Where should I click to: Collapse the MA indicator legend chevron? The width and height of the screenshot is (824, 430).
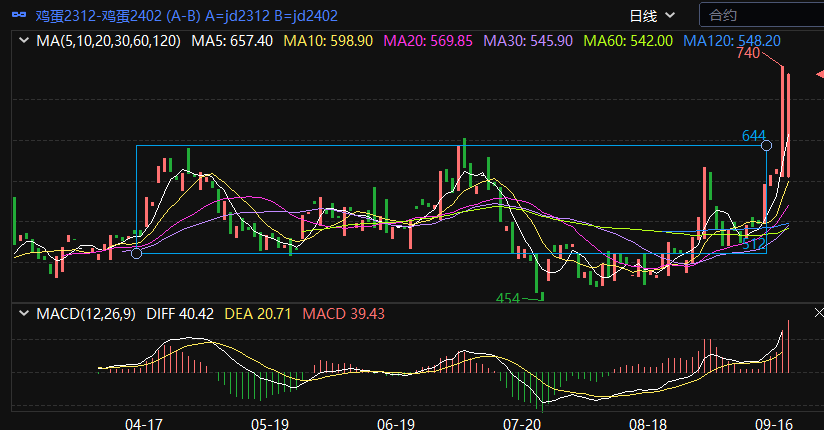pyautogui.click(x=24, y=41)
